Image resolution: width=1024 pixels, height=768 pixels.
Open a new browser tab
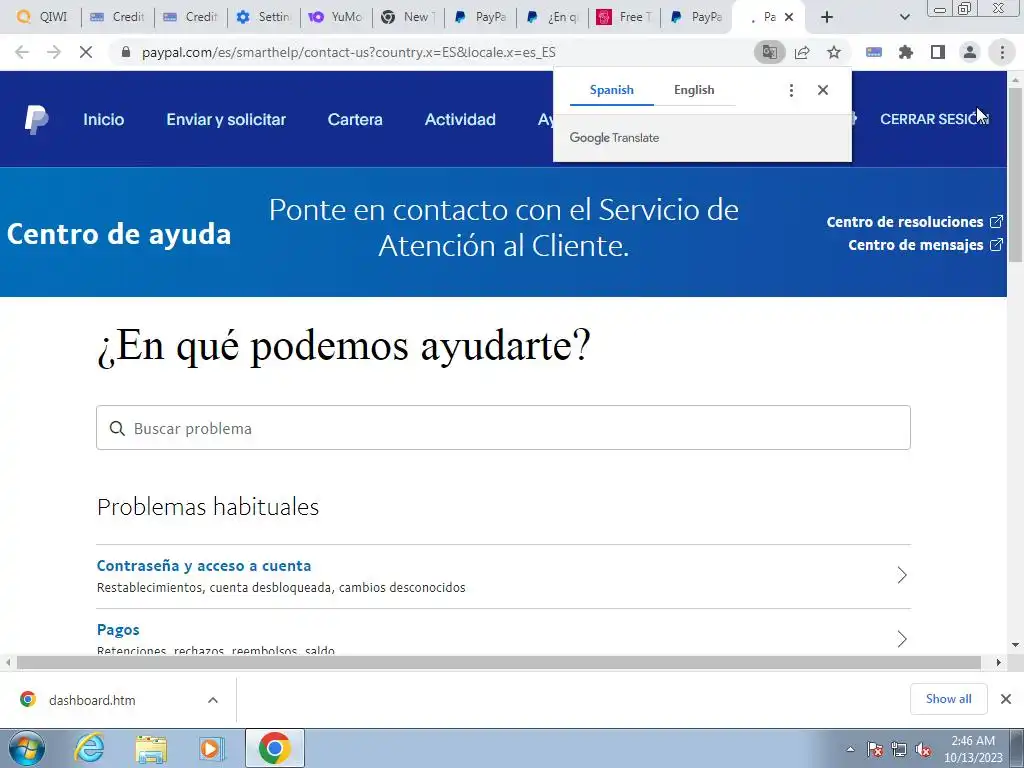(x=827, y=17)
